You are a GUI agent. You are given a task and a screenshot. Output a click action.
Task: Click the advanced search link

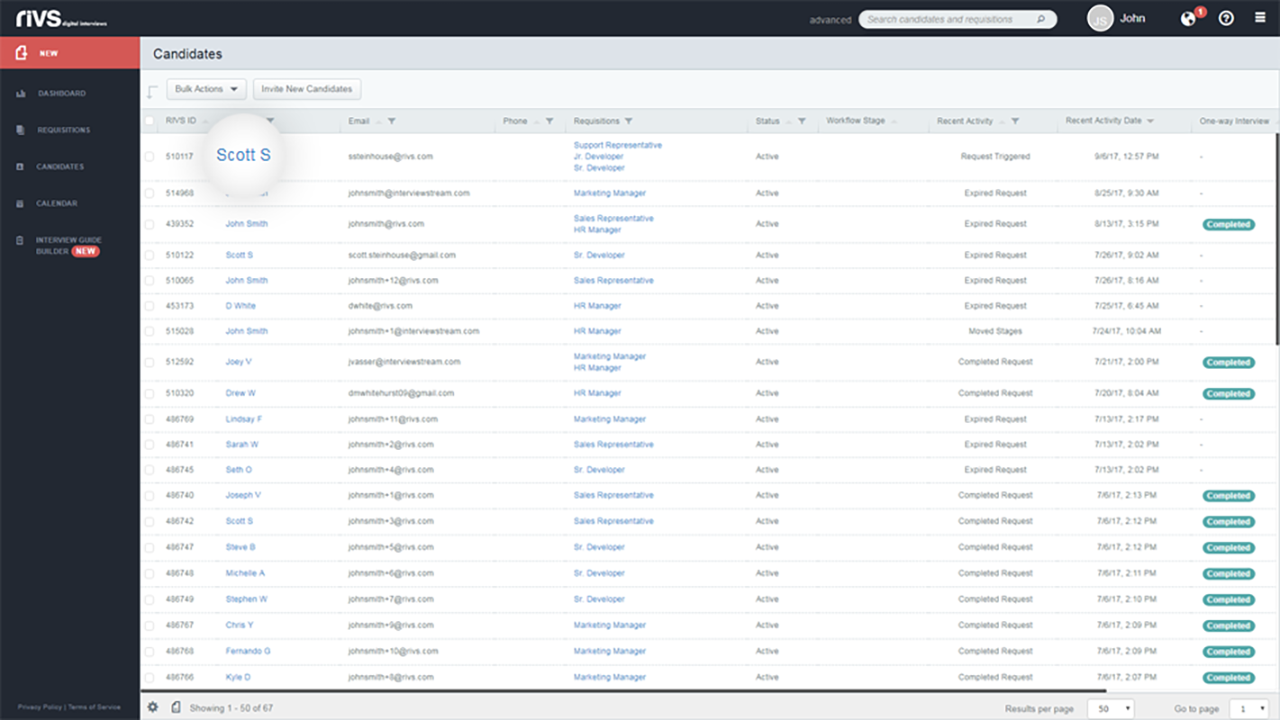coord(830,19)
